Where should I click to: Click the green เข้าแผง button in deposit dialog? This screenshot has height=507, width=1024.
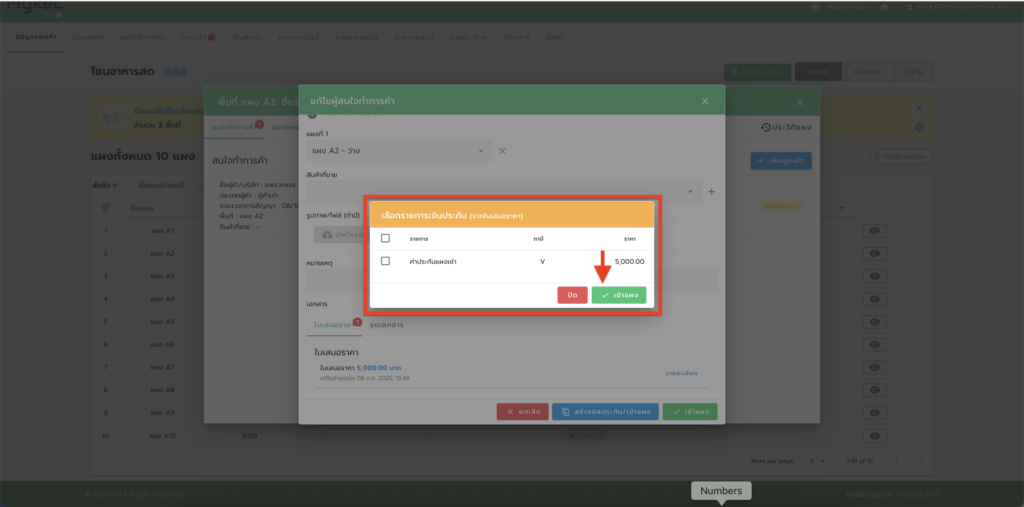point(618,295)
